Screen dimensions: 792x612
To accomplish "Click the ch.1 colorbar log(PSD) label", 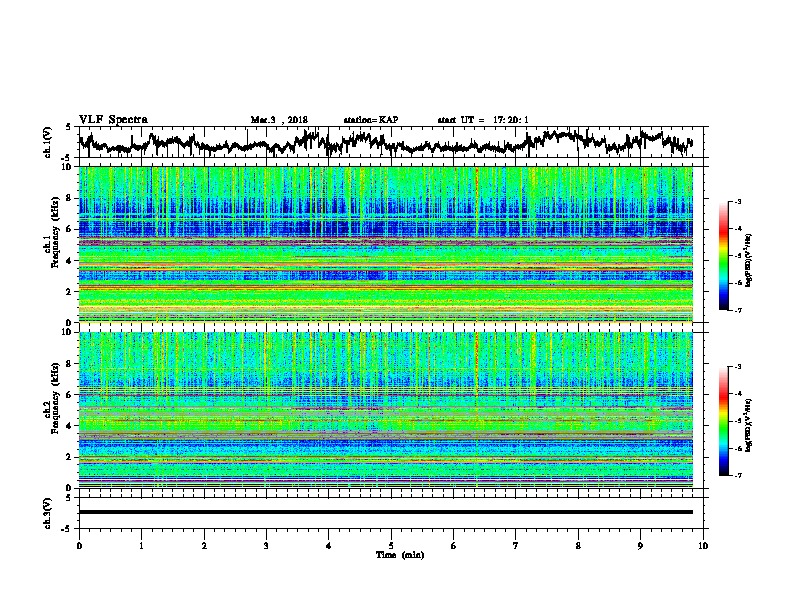I will (748, 260).
